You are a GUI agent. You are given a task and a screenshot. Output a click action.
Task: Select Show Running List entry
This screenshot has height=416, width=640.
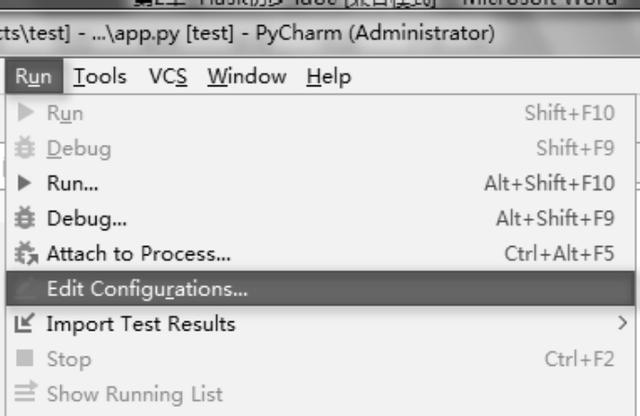[x=320, y=394]
